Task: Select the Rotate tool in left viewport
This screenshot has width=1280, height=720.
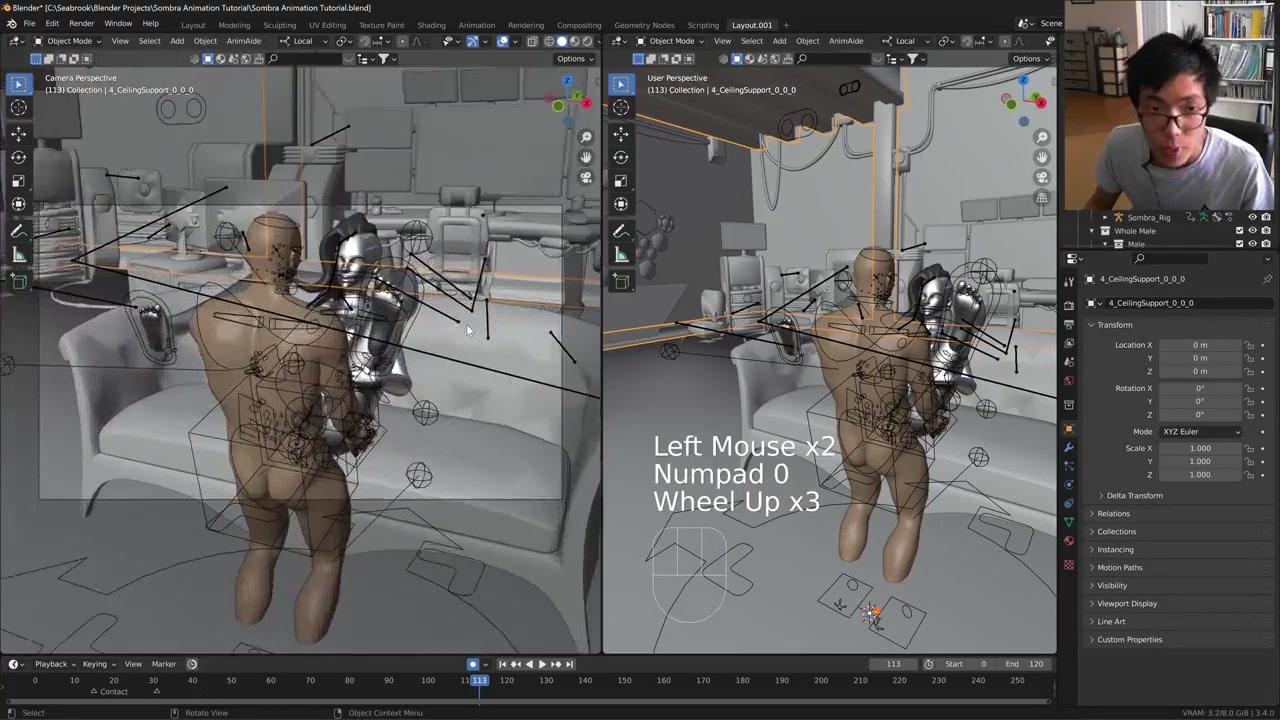Action: tap(18, 157)
